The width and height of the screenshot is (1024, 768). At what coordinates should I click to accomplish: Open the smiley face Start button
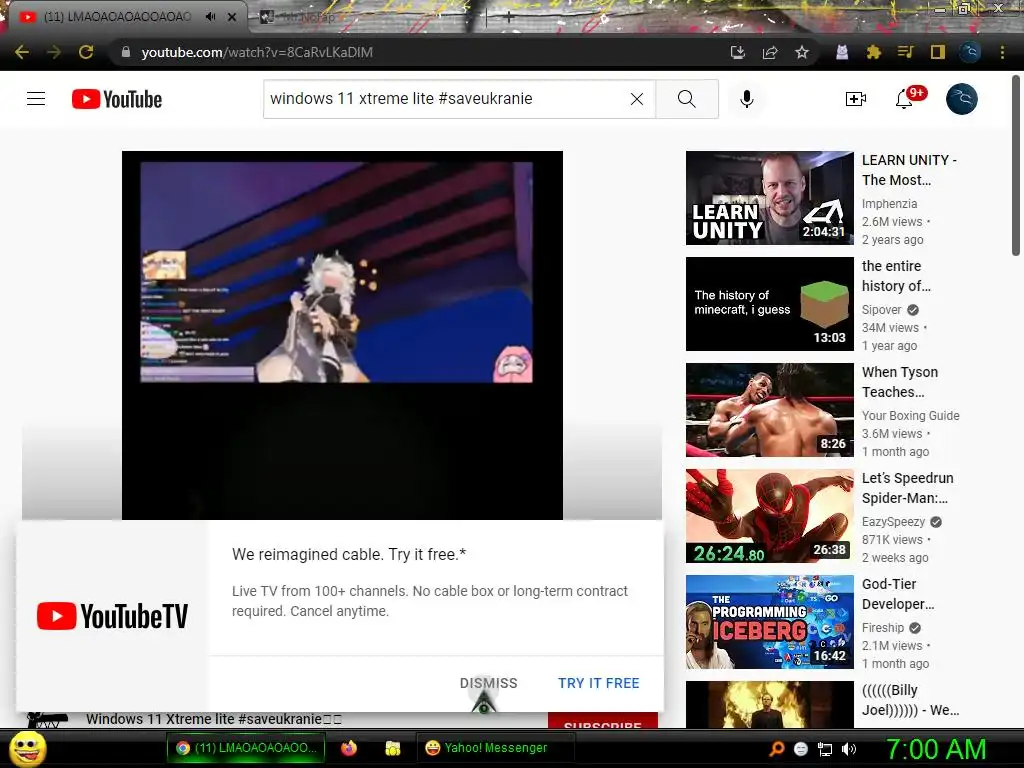(x=27, y=748)
